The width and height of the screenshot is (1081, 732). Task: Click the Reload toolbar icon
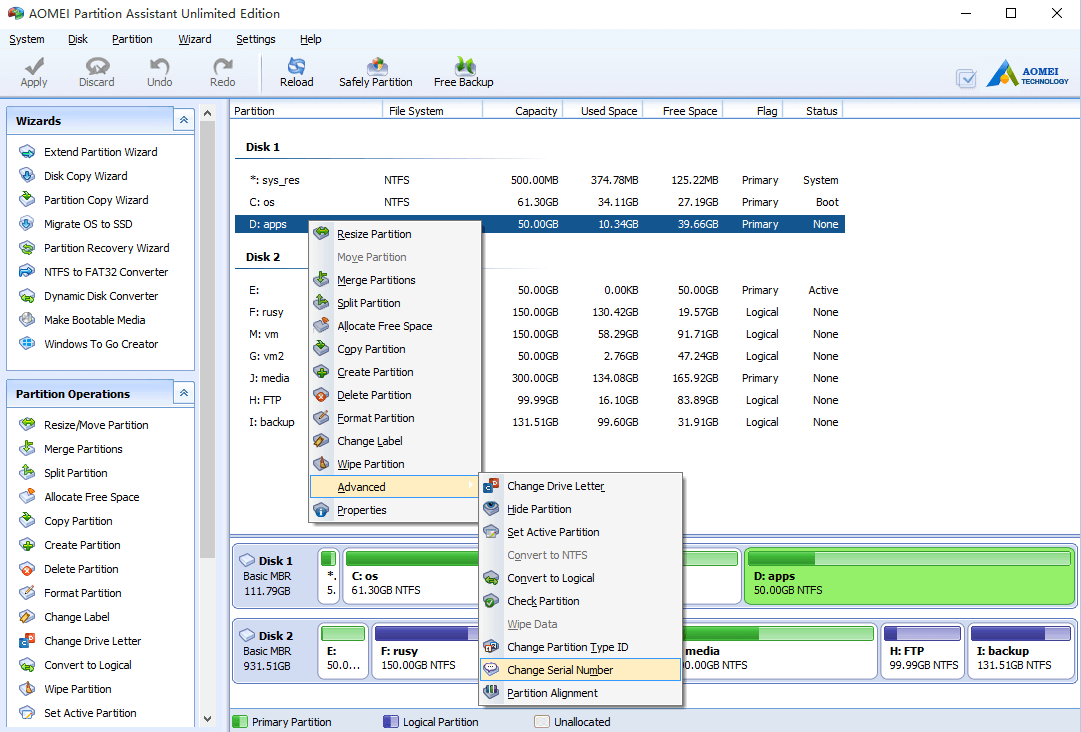(x=296, y=66)
